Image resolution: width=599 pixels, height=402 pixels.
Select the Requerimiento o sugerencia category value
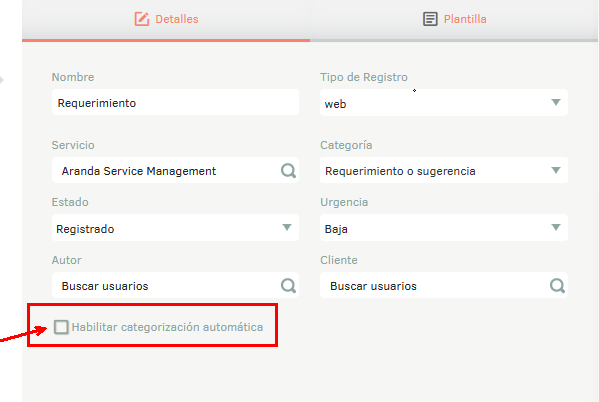400,171
